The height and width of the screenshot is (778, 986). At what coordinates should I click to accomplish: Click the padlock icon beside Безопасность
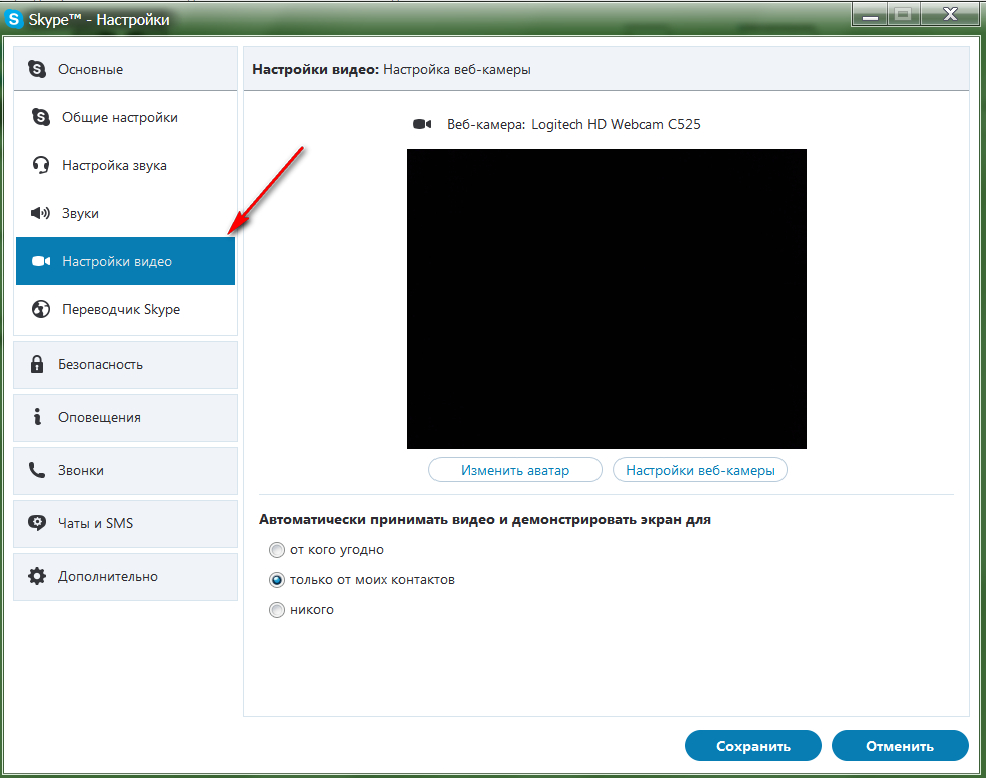tap(37, 364)
